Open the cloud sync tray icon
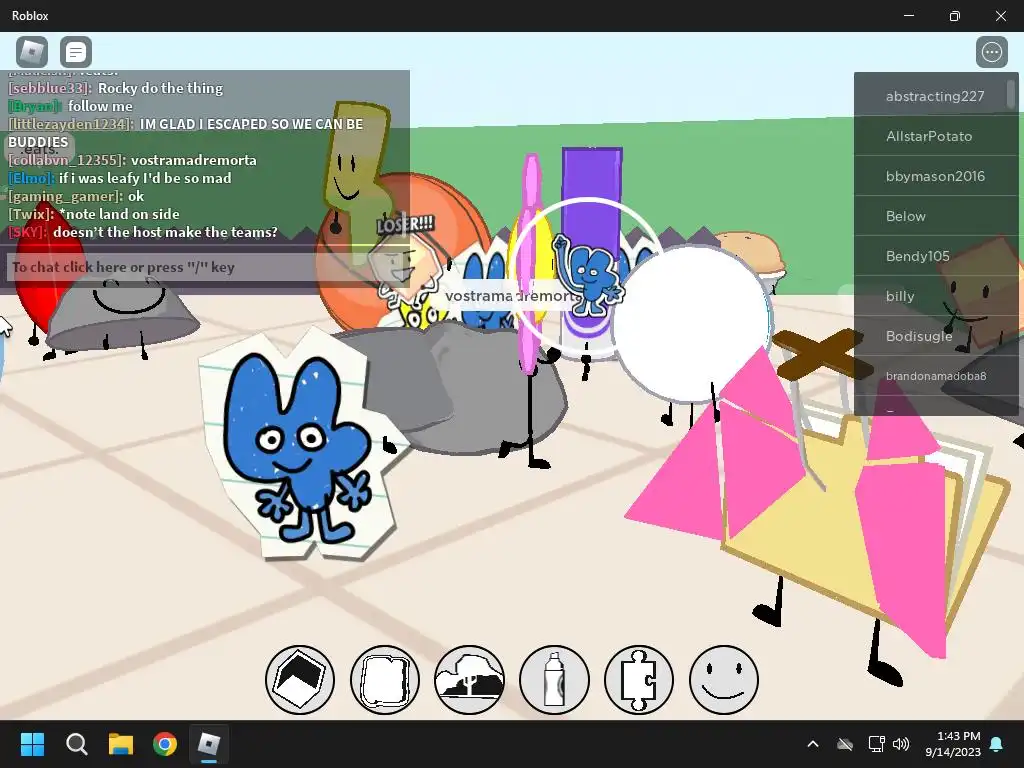This screenshot has height=768, width=1024. click(845, 744)
